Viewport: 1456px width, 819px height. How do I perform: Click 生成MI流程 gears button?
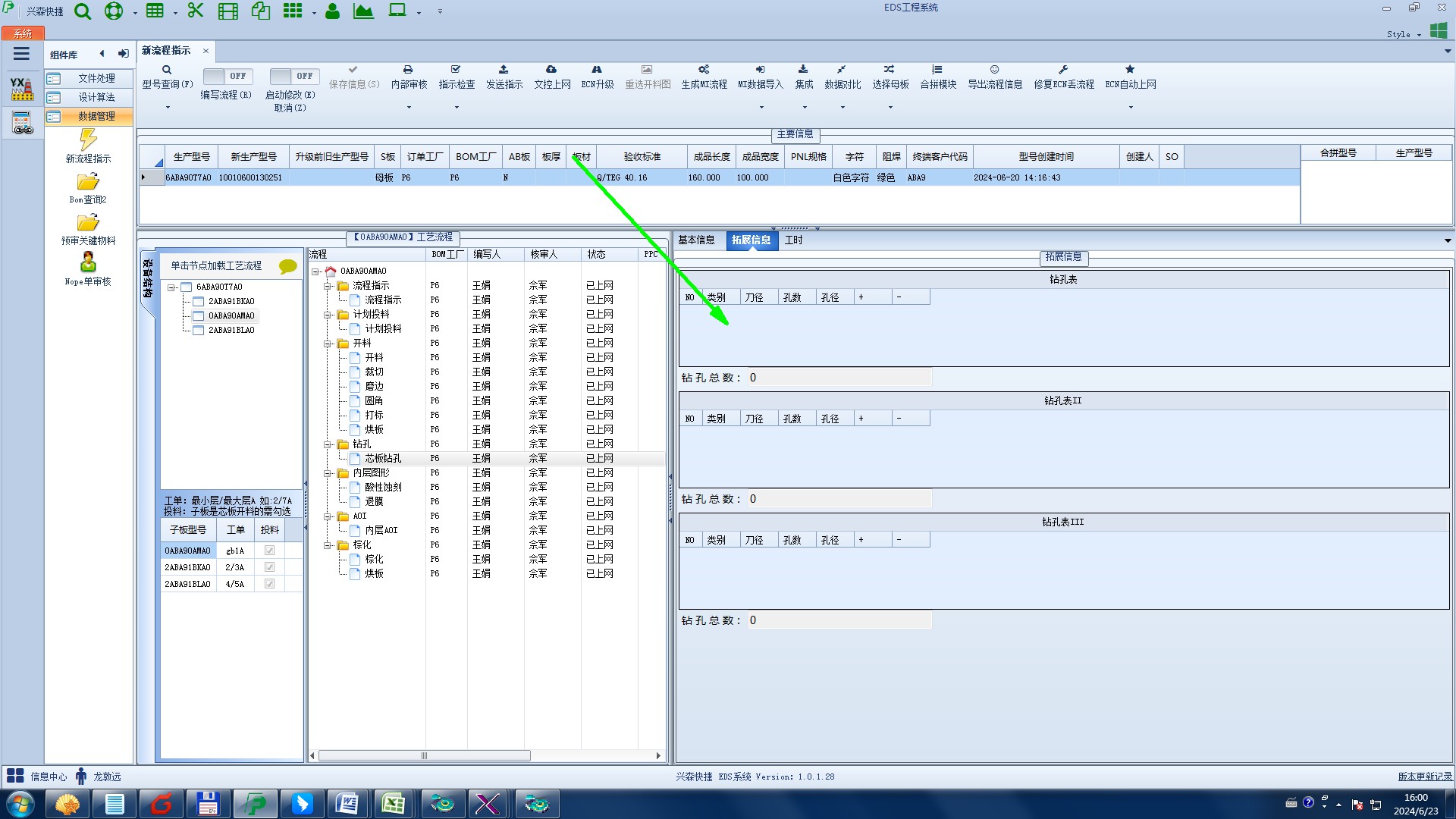(x=704, y=77)
